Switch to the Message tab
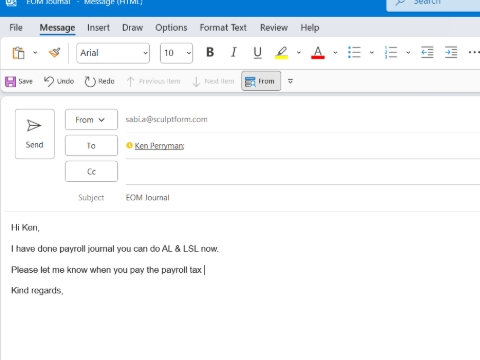 (57, 28)
